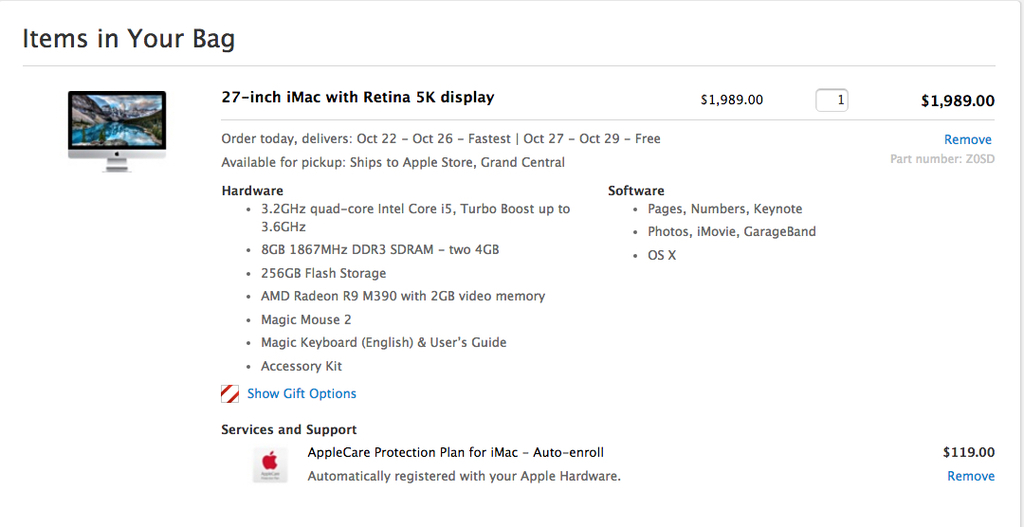
Task: Click the 8GB 1867MHz DDR3 SDRAM spec
Action: point(380,249)
